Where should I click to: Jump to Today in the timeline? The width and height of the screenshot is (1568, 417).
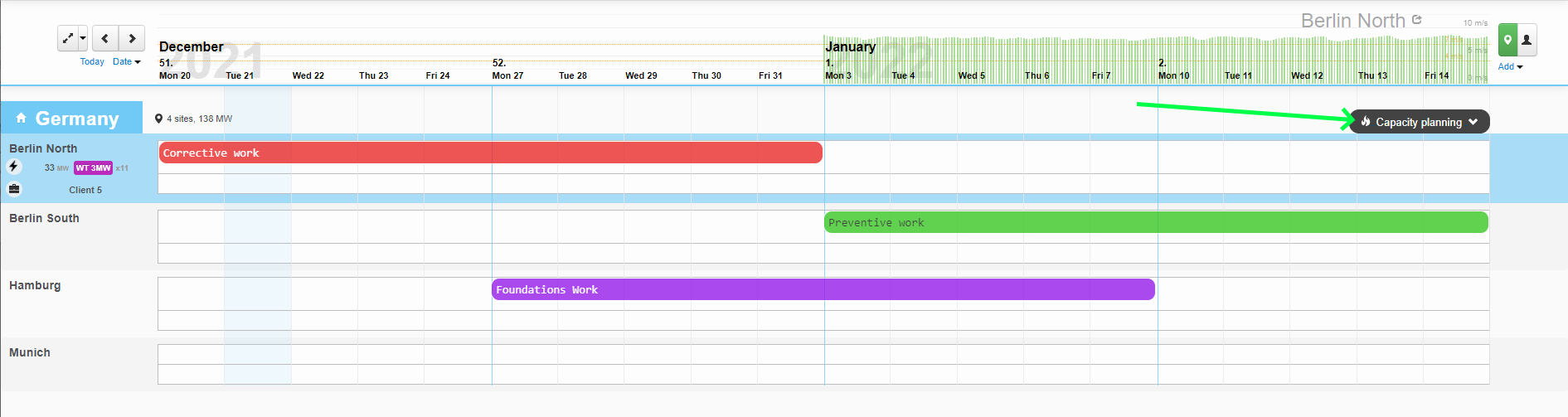tap(92, 61)
